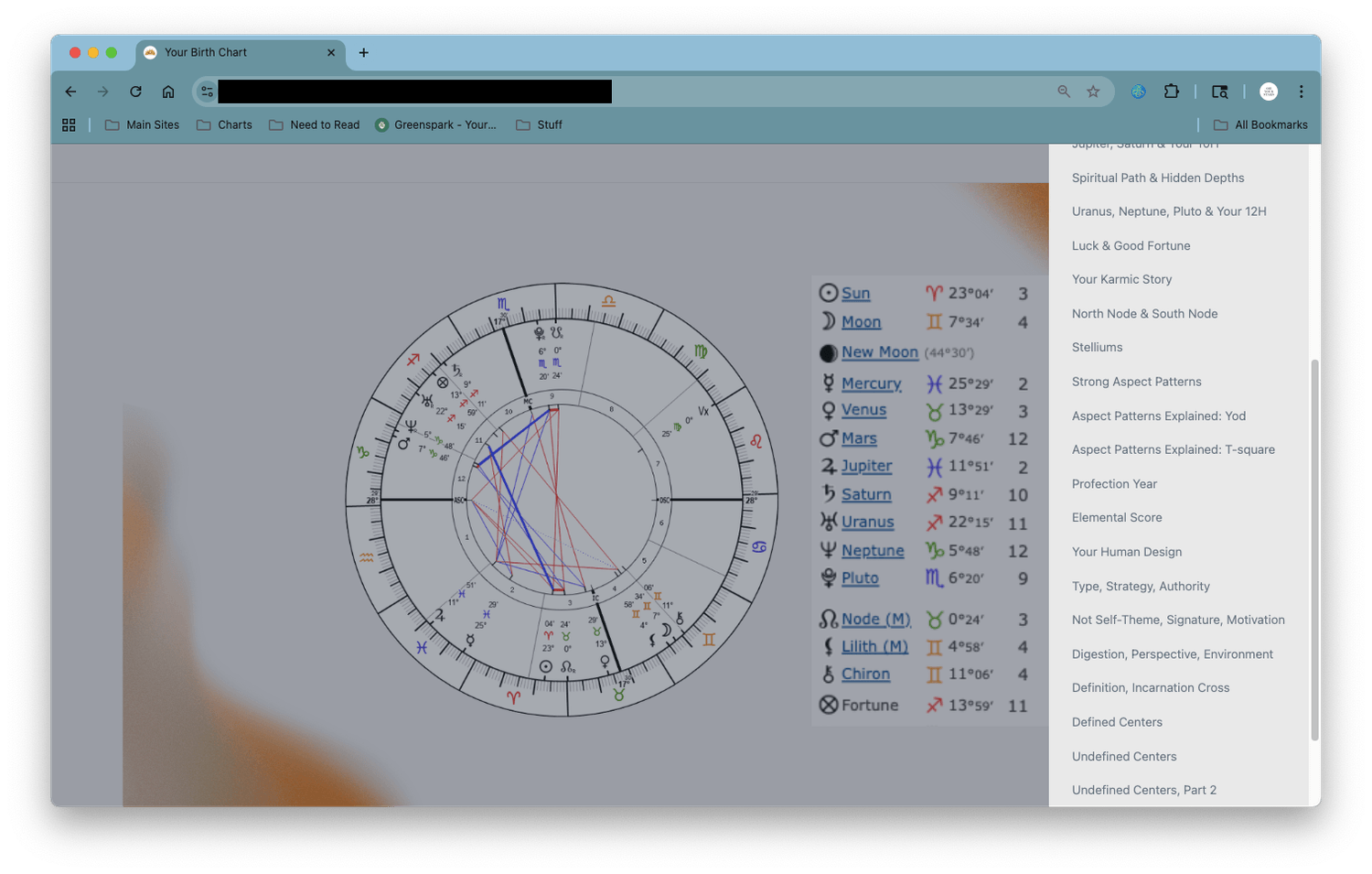Screen dimensions: 1372x874
Task: Open the tab apps grid icon in bookmarks bar
Action: coord(69,125)
